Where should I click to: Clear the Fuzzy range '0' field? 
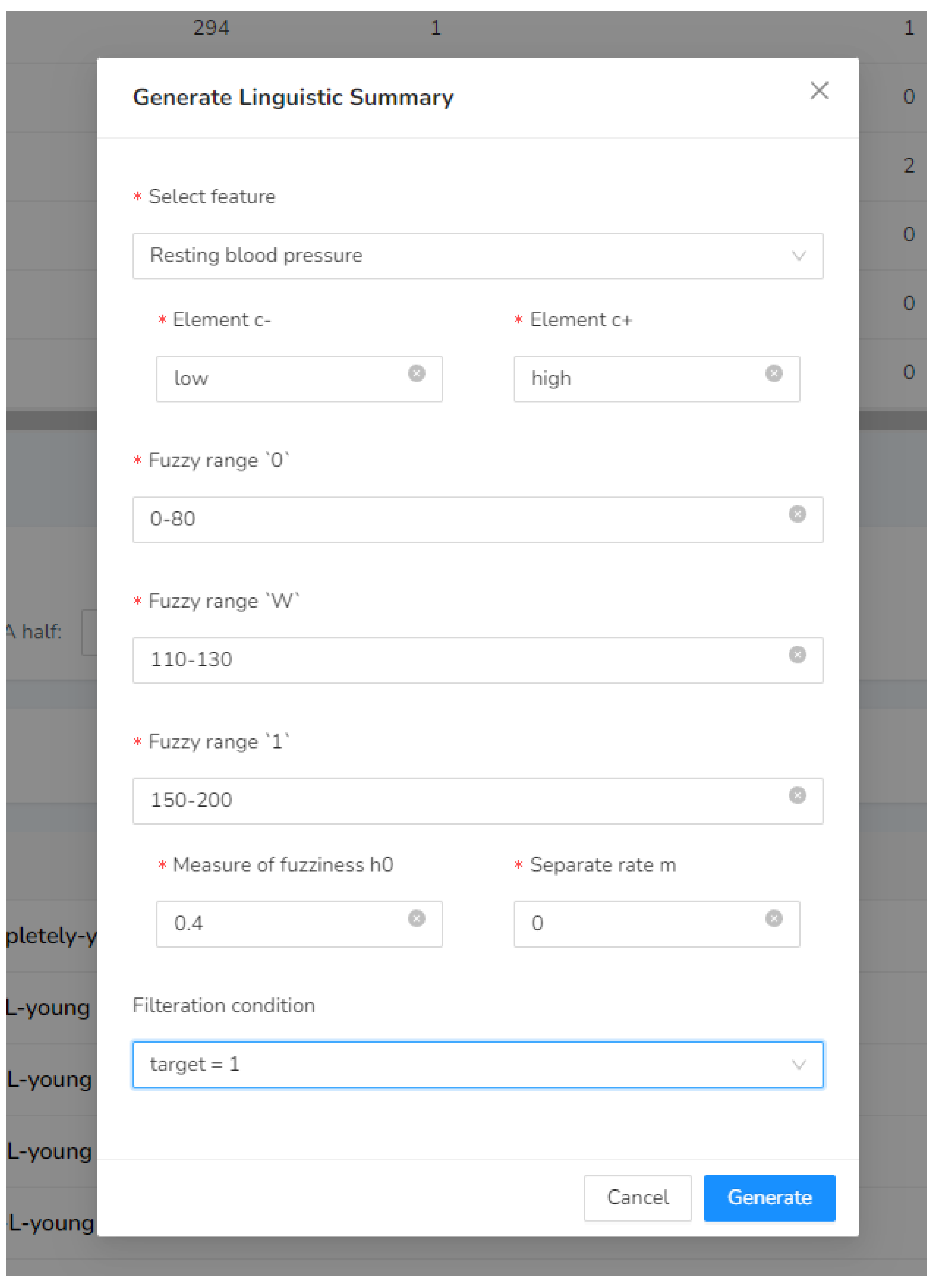[x=797, y=514]
